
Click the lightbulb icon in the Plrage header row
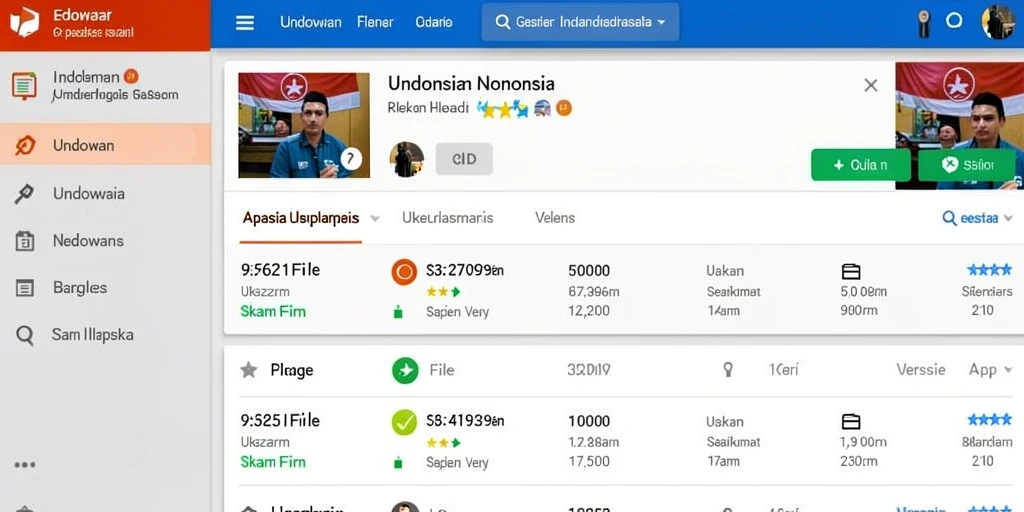pos(728,370)
